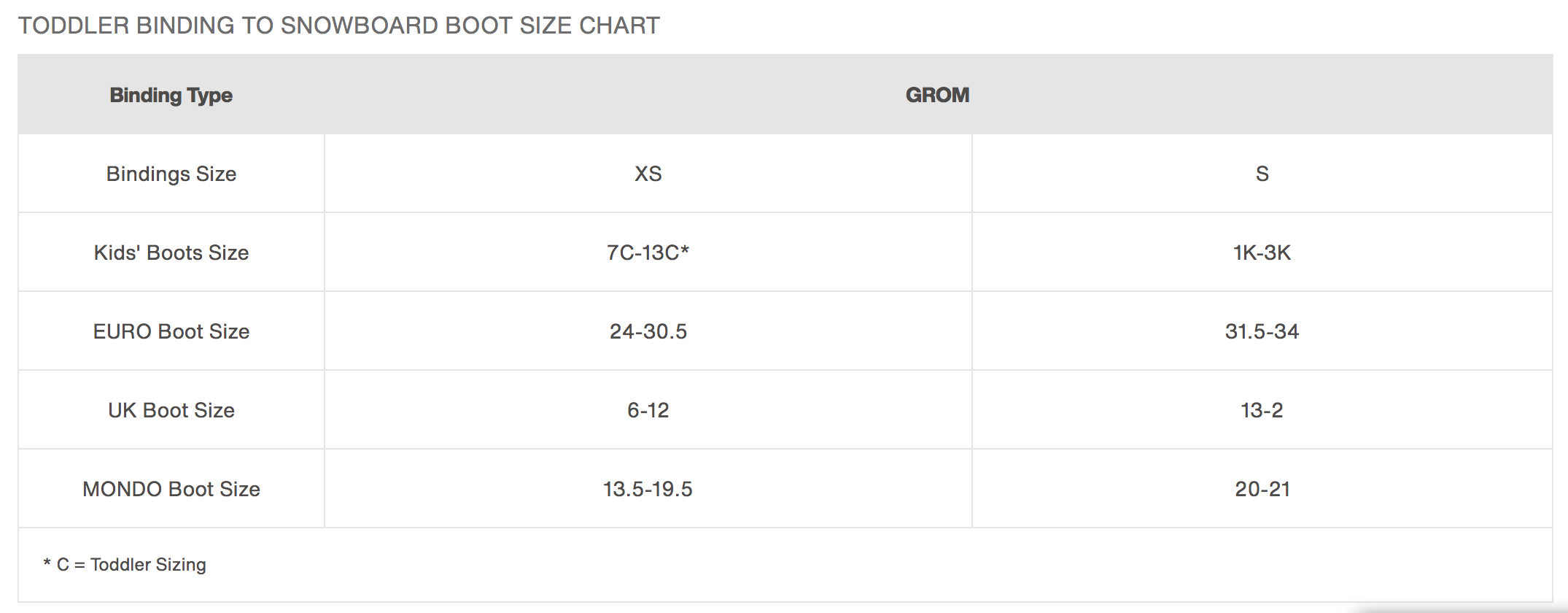Click the toddler binding size chart title

tap(338, 26)
